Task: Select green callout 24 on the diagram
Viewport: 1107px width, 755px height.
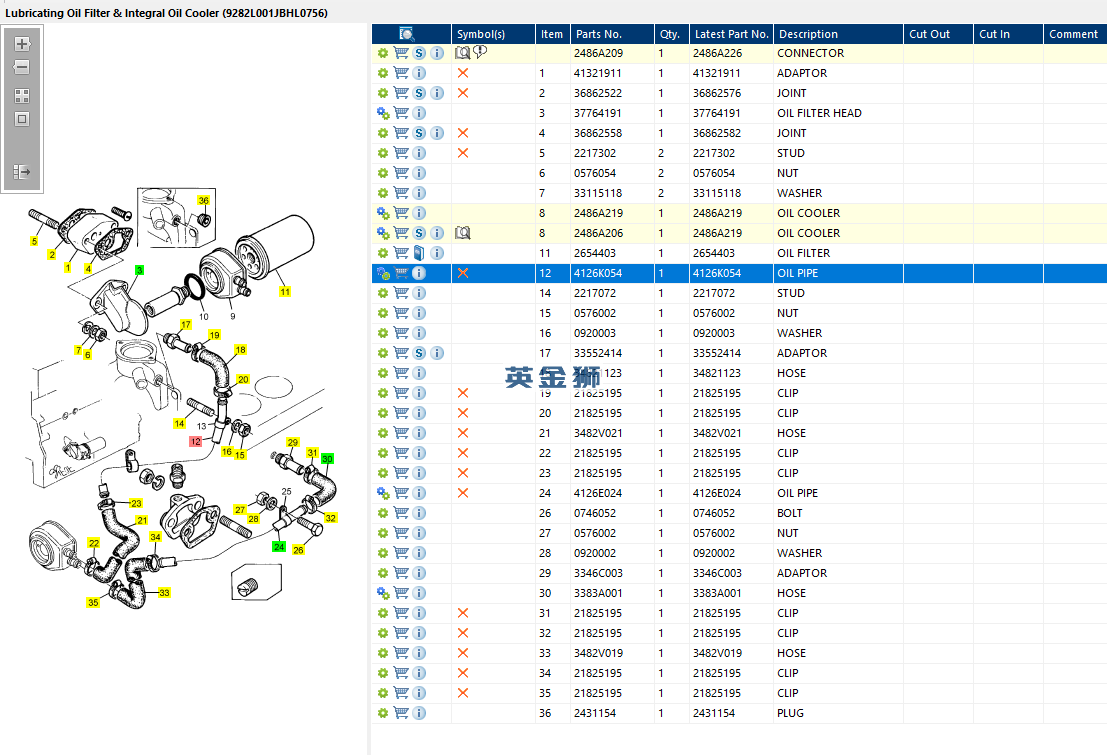Action: click(279, 547)
